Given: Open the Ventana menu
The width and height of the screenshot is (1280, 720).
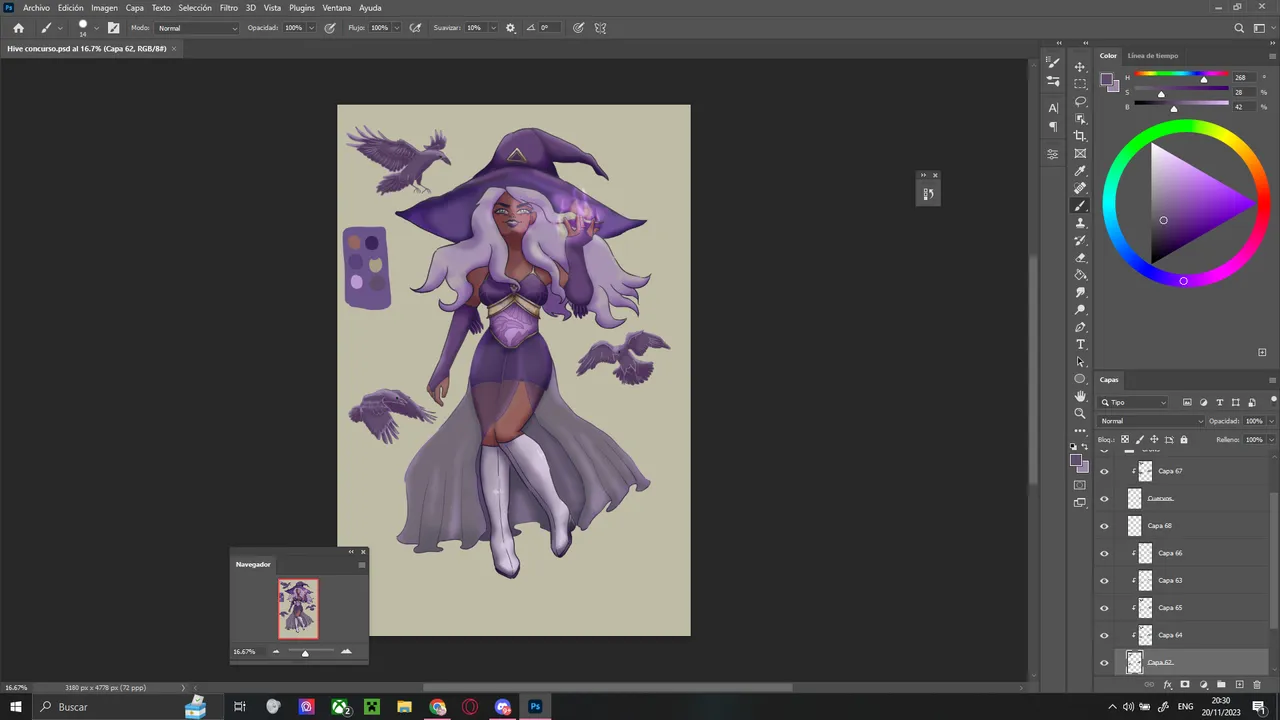Looking at the screenshot, I should pyautogui.click(x=337, y=8).
